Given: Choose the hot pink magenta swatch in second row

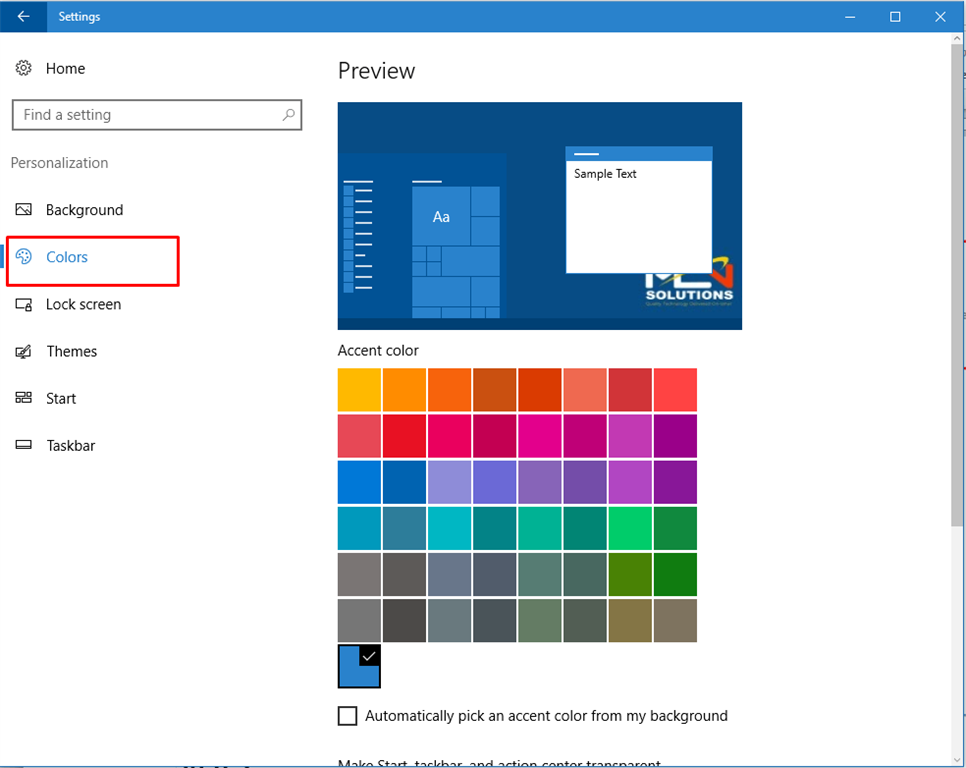Looking at the screenshot, I should point(540,436).
